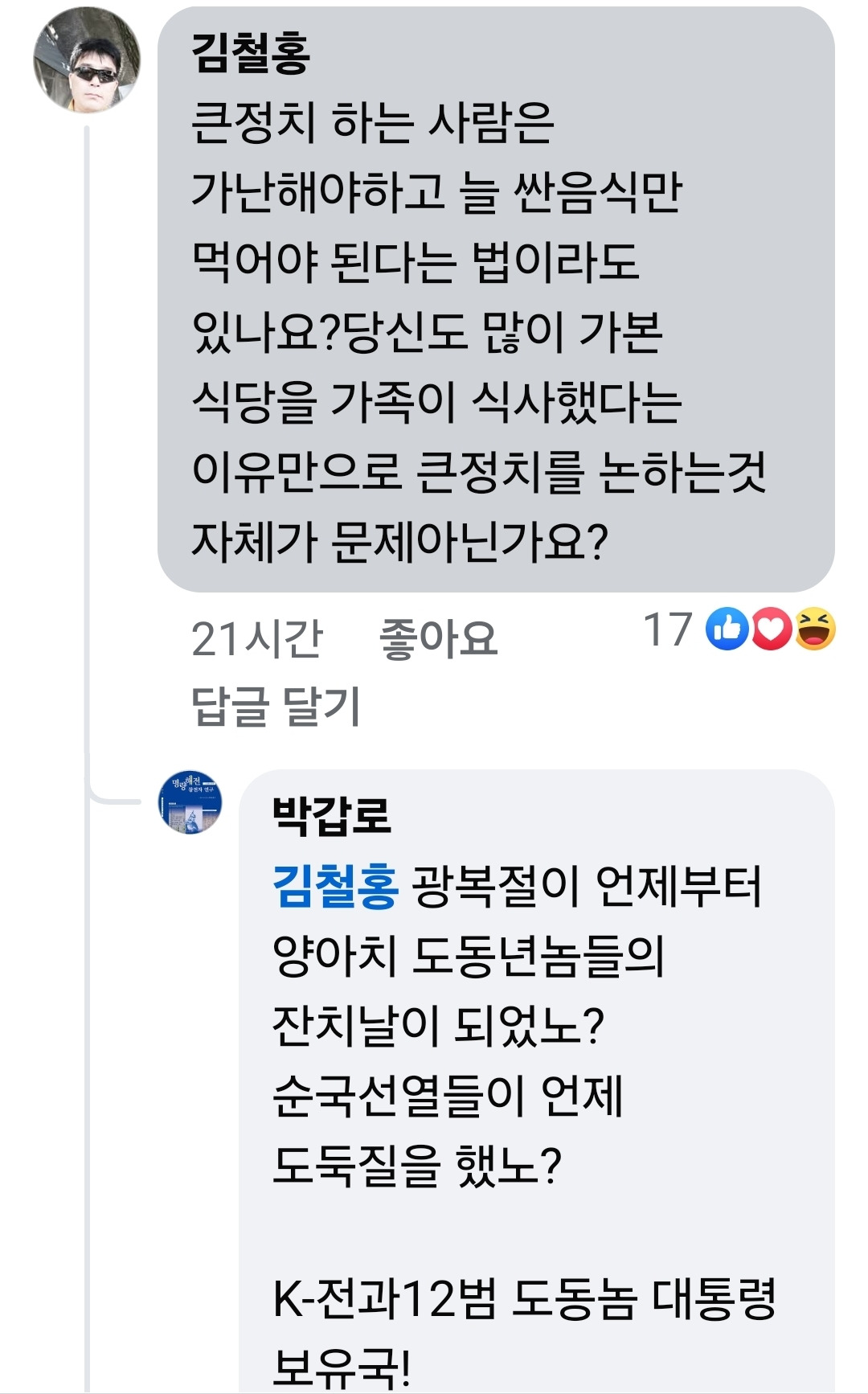Click the reply line '순국선열들이 언제'
868x1394 pixels.
448,1095
